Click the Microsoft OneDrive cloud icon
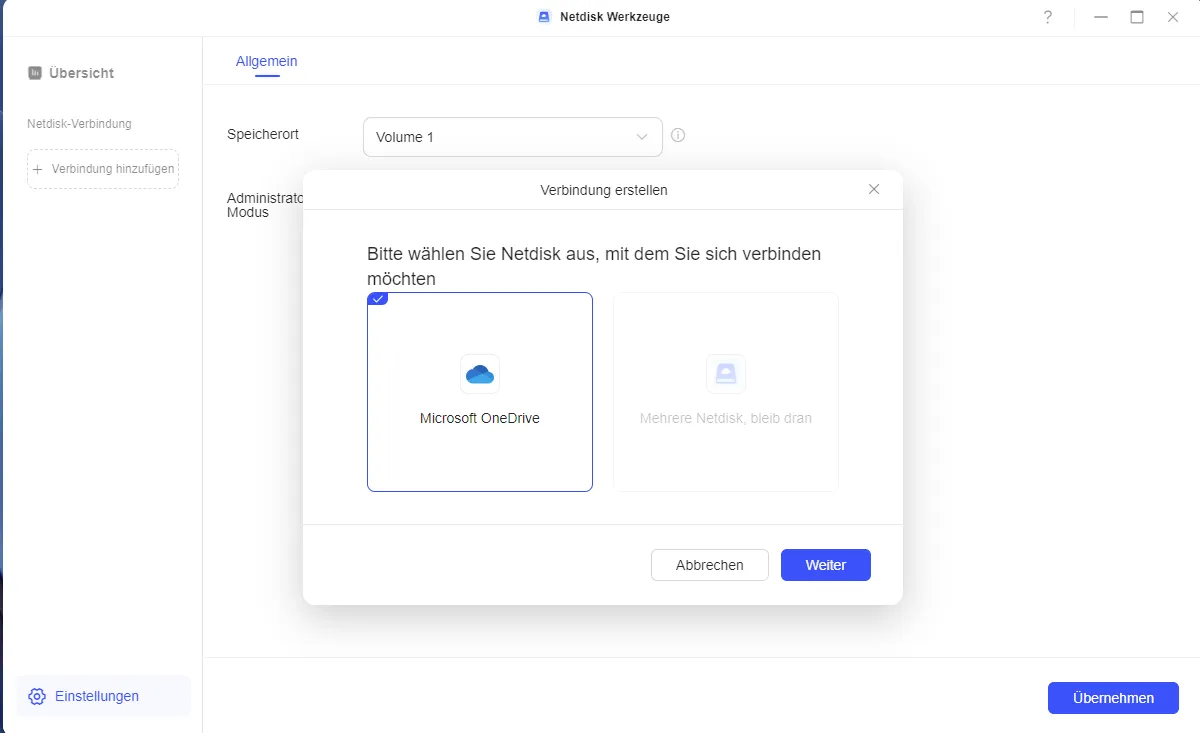 (x=480, y=374)
